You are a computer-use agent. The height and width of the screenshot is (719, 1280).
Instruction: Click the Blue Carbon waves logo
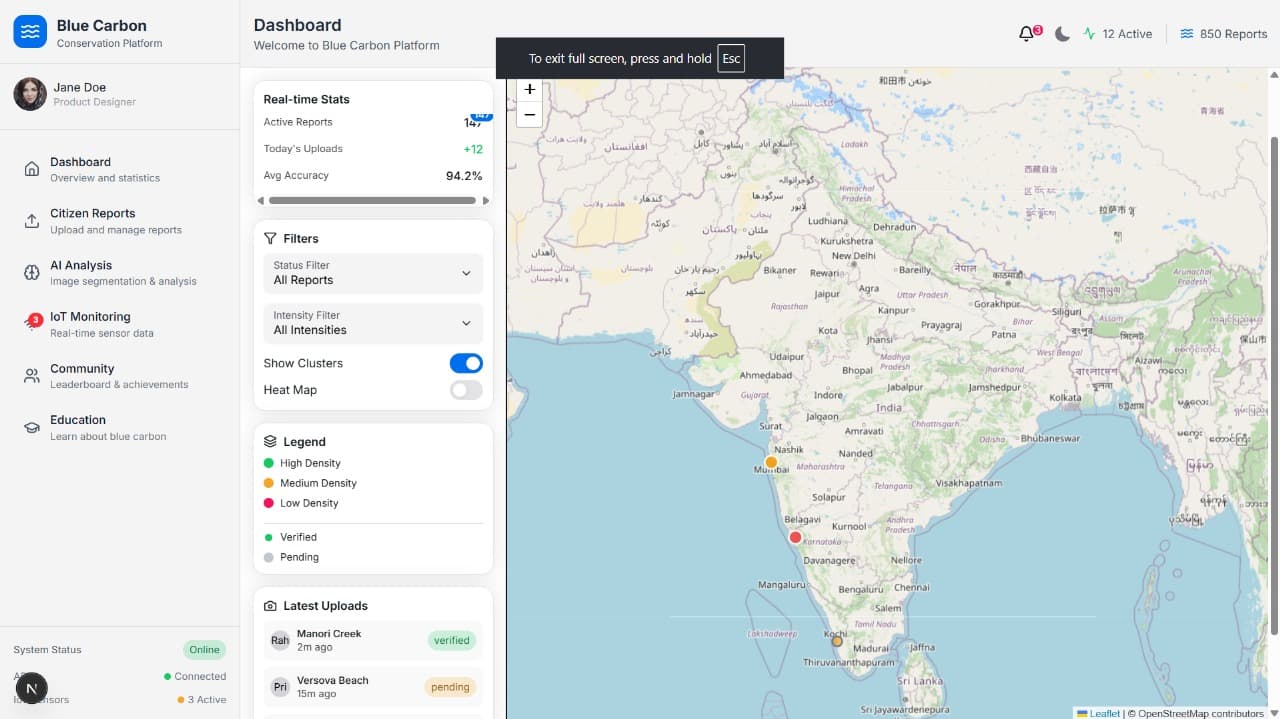[x=30, y=32]
